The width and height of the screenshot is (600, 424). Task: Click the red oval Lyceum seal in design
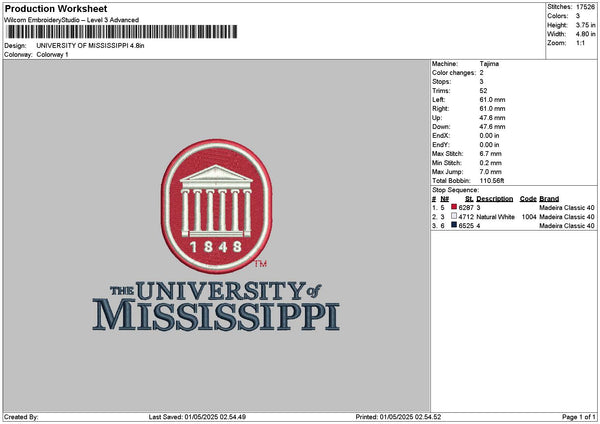coord(217,206)
